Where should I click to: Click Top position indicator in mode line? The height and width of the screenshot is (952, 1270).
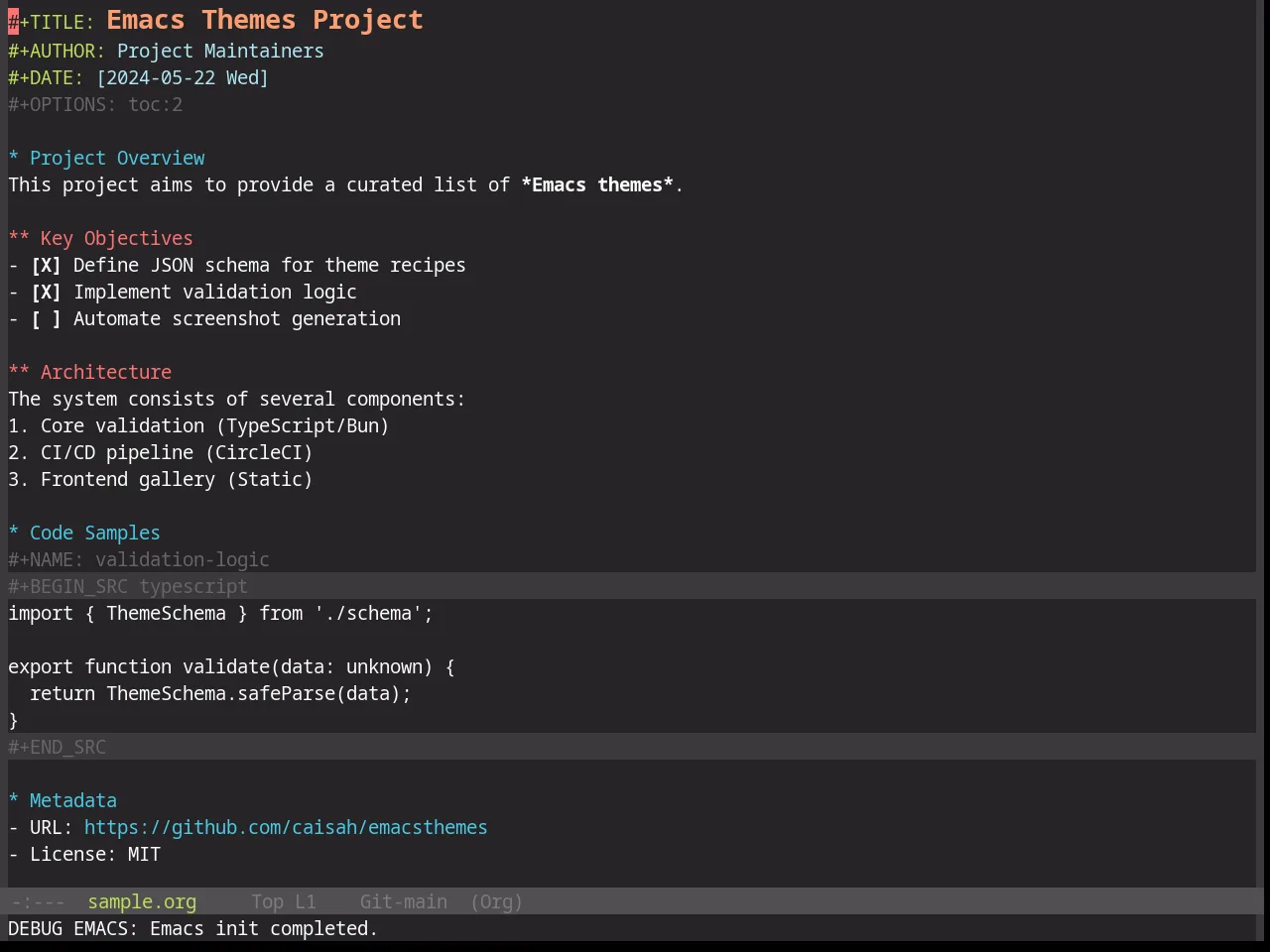tap(267, 902)
